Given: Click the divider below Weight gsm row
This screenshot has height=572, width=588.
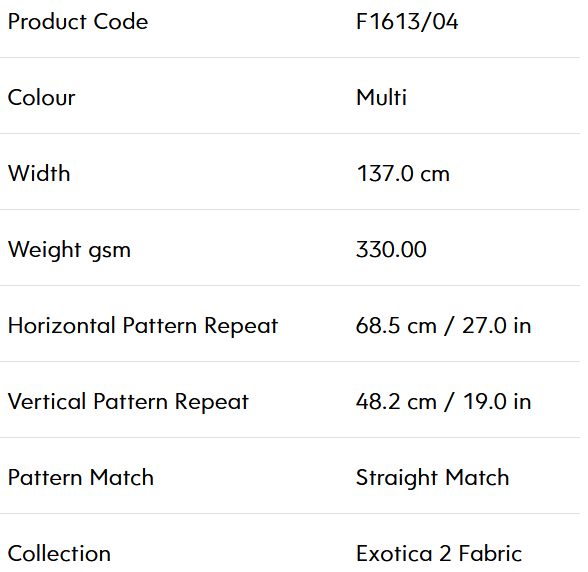Looking at the screenshot, I should point(290,285).
